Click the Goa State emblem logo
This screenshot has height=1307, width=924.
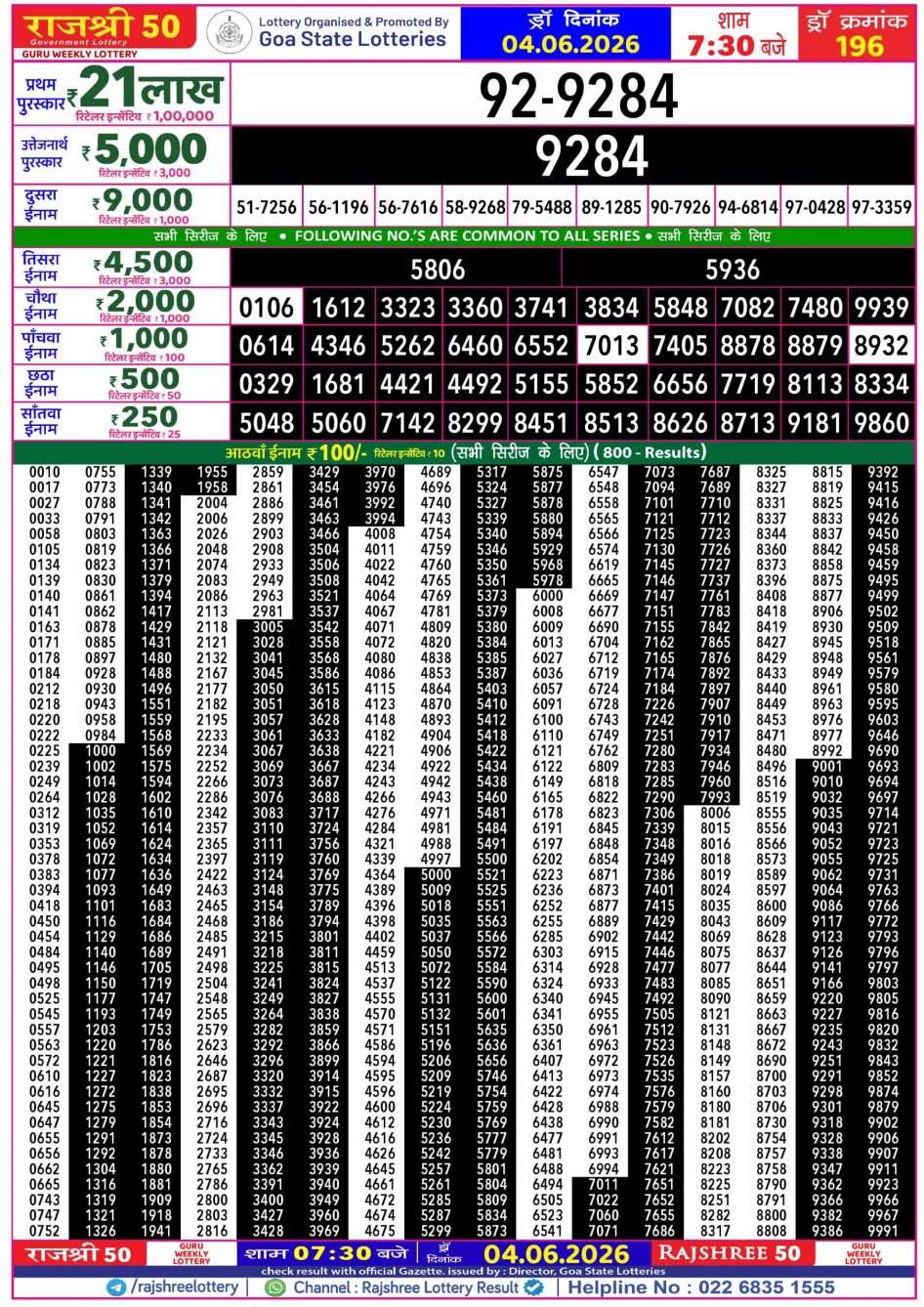(x=231, y=32)
